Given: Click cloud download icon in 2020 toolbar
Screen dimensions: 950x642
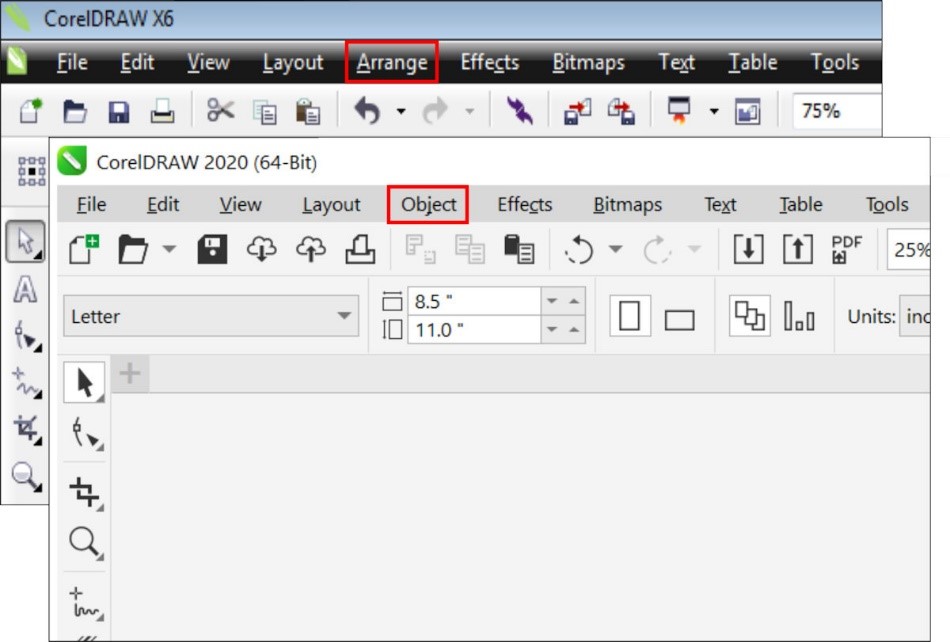Looking at the screenshot, I should [262, 249].
